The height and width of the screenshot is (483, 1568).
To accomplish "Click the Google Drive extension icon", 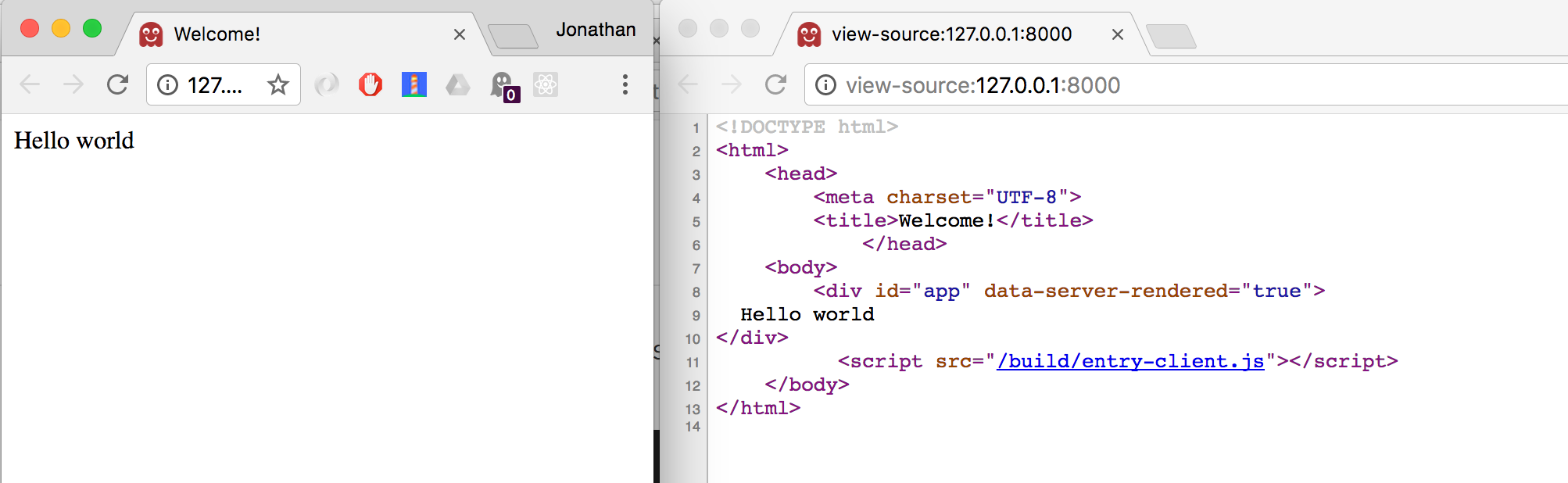I will click(x=458, y=84).
